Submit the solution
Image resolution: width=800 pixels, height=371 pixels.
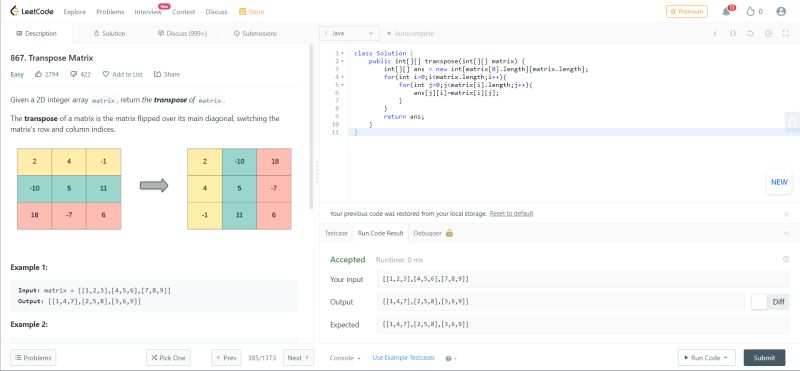click(x=764, y=358)
